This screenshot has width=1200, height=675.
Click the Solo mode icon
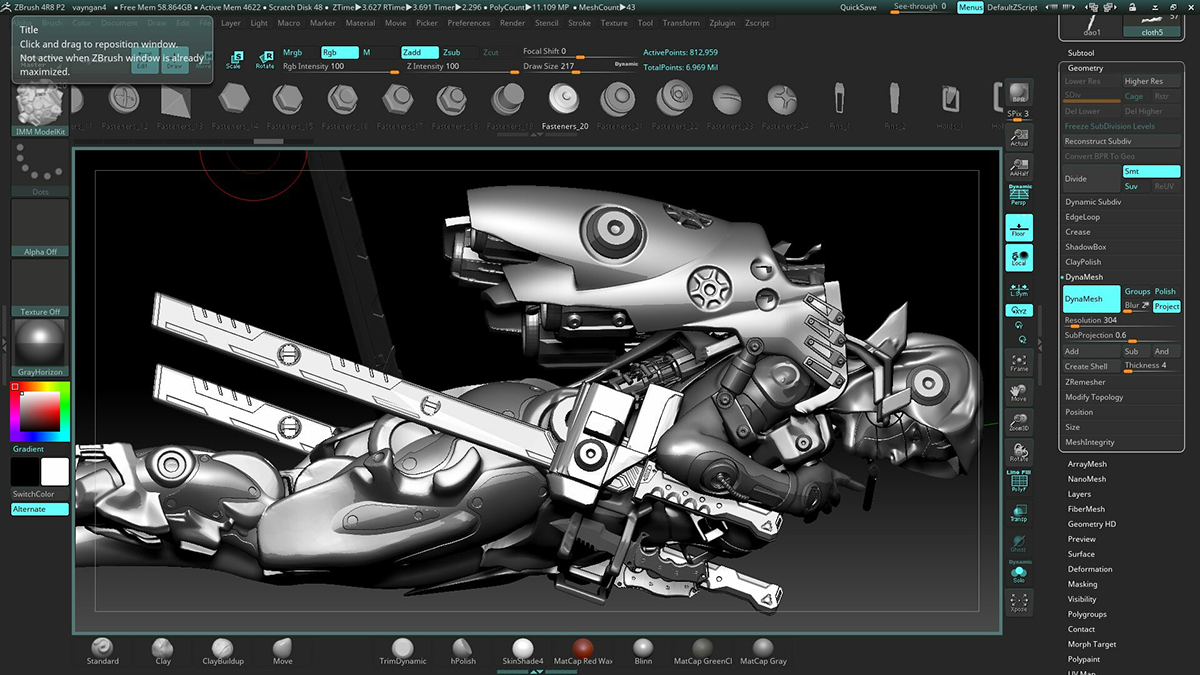pos(1019,571)
